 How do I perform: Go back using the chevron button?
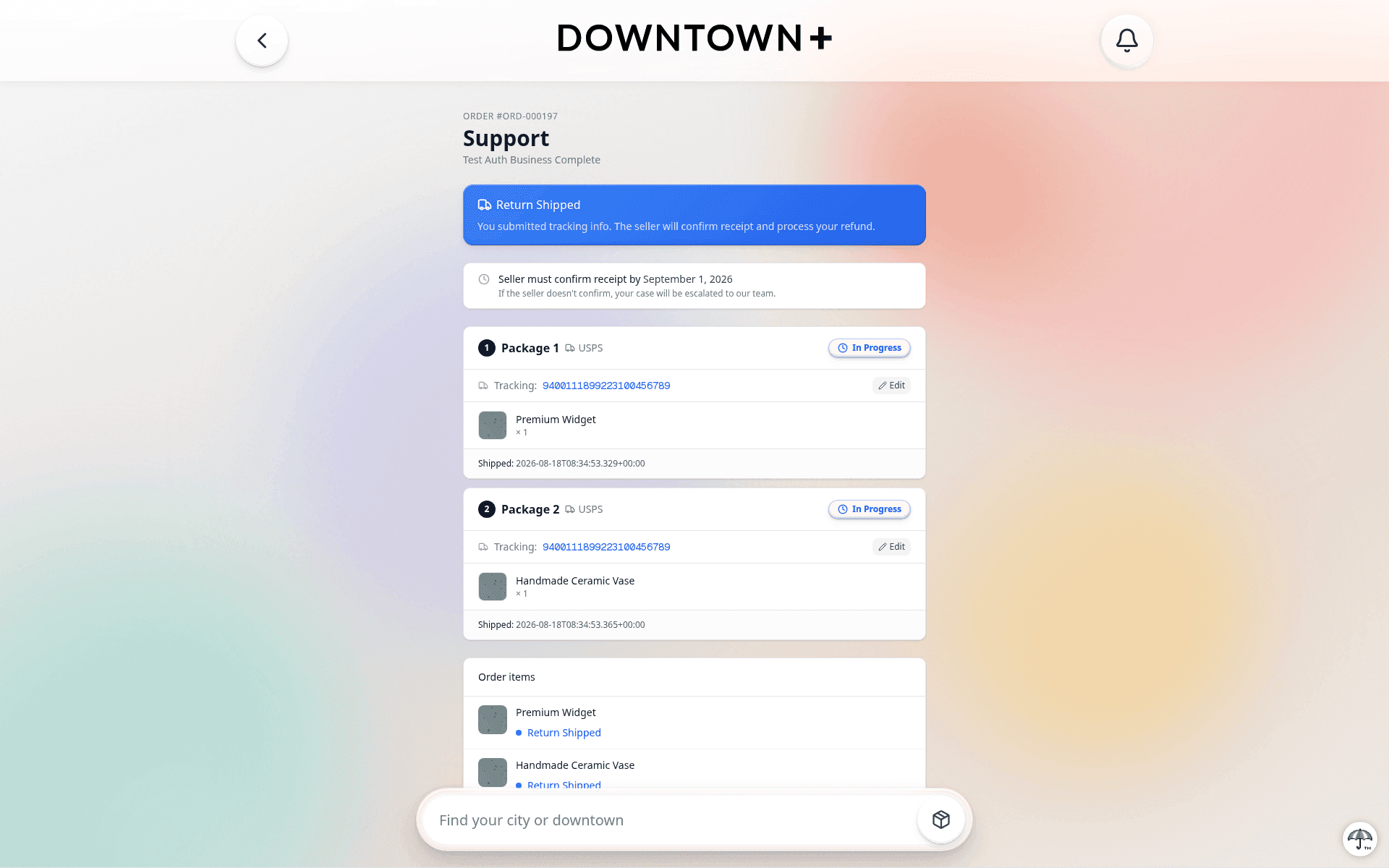tap(262, 41)
